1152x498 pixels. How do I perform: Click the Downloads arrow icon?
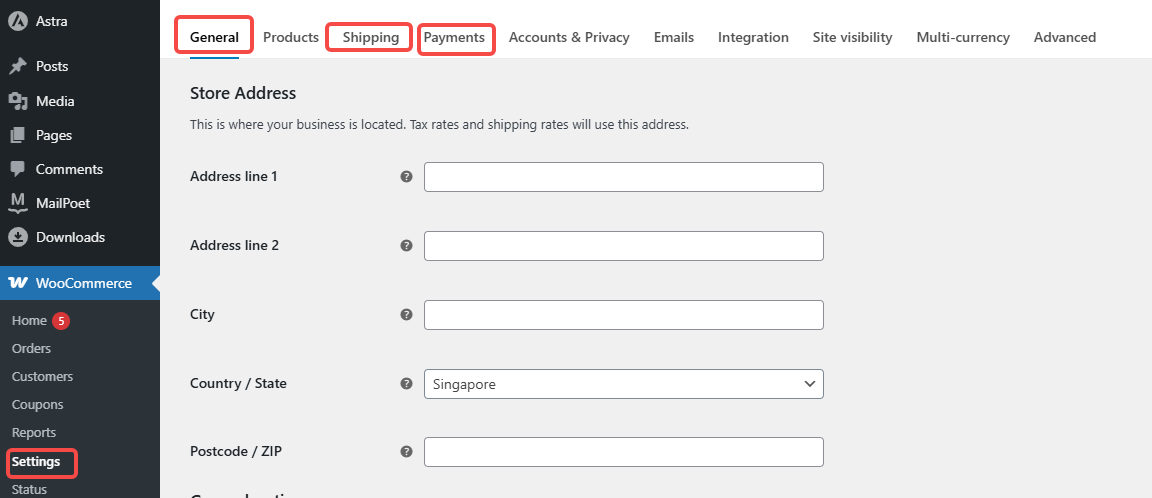(18, 237)
